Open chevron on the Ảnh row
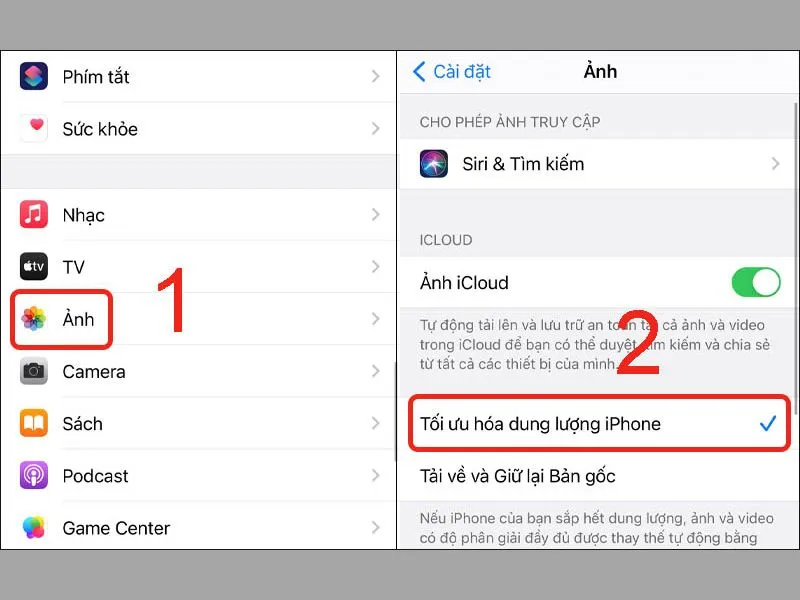This screenshot has width=800, height=600. (x=376, y=319)
